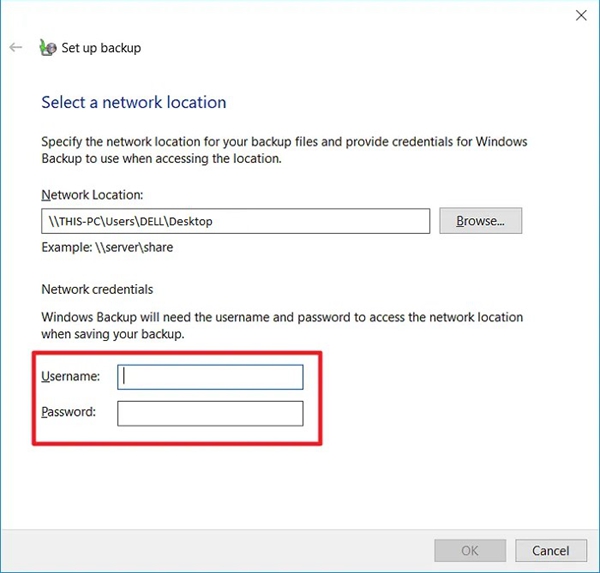Click the Example: \\server\share hint text

point(107,247)
